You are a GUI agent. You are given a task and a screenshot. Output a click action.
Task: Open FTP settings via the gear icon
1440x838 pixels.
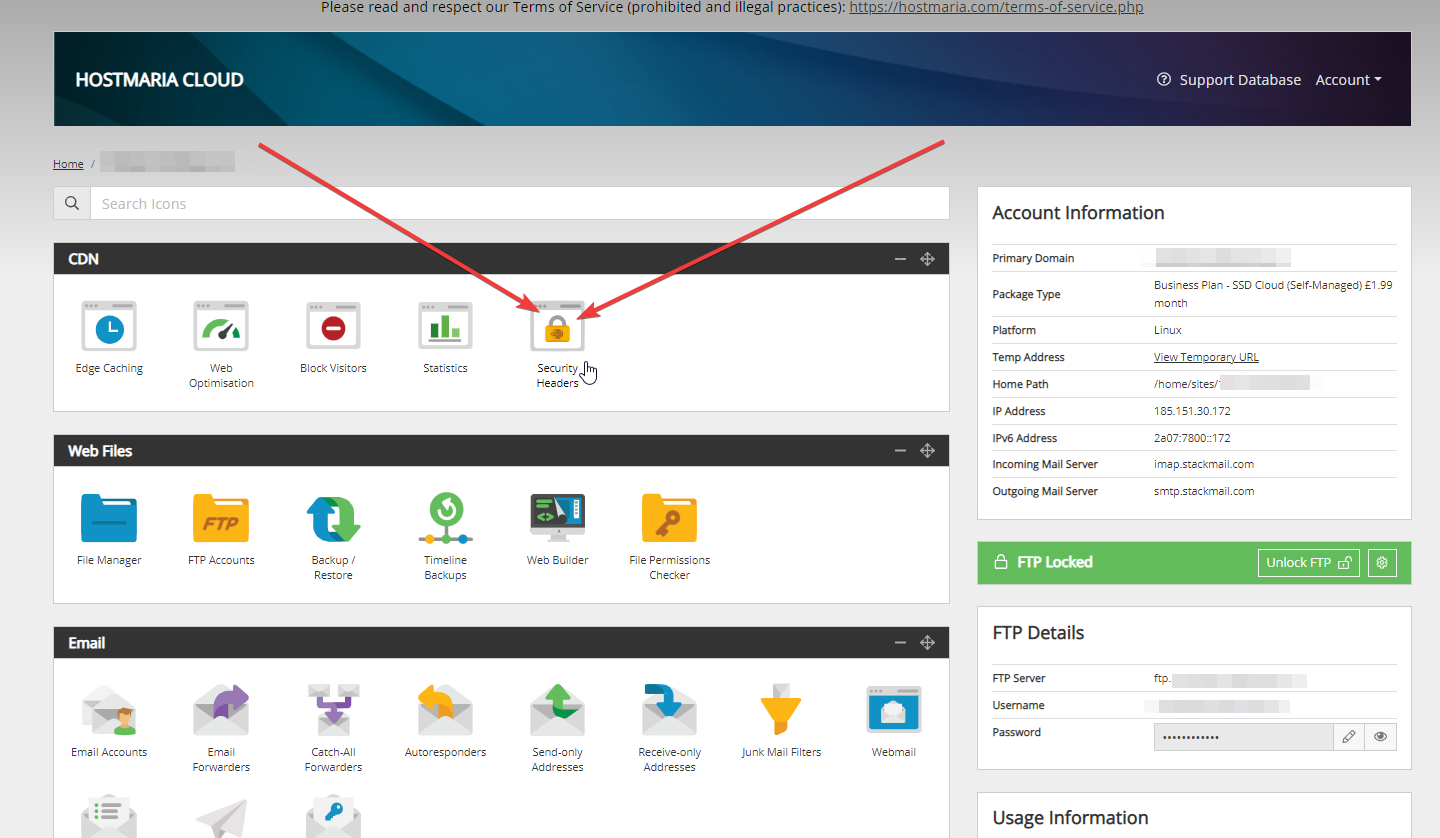1382,562
